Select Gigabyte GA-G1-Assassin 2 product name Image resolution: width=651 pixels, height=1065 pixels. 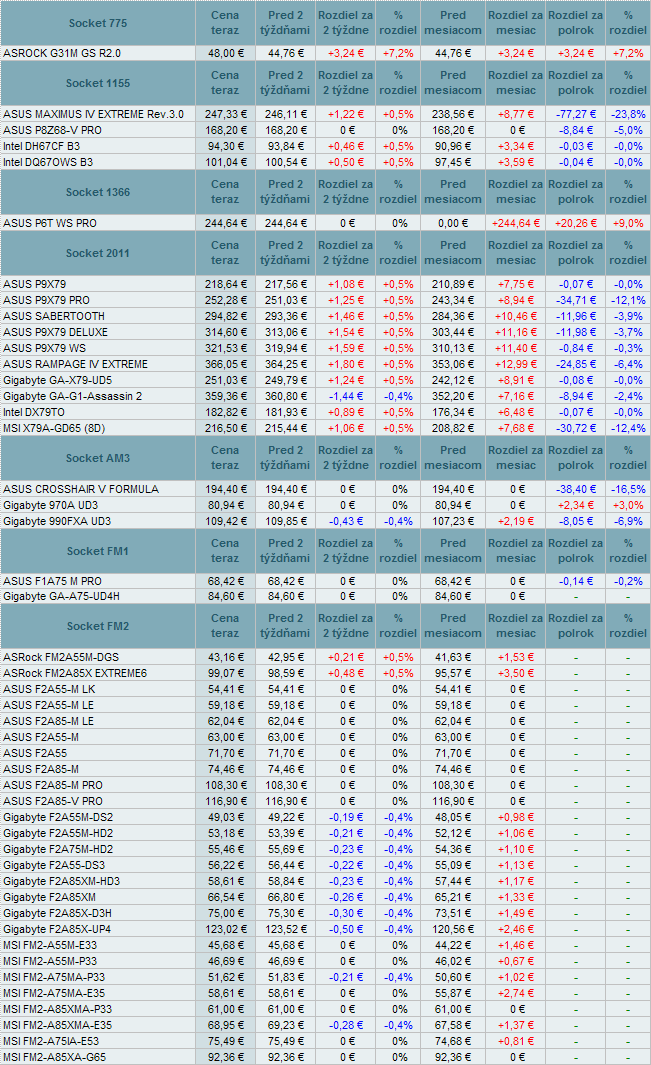tap(73, 397)
